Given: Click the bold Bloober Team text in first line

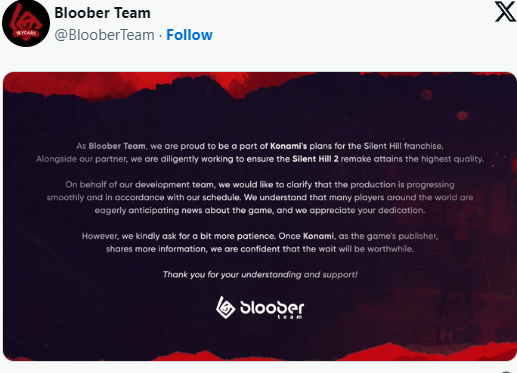Looking at the screenshot, I should (117, 146).
